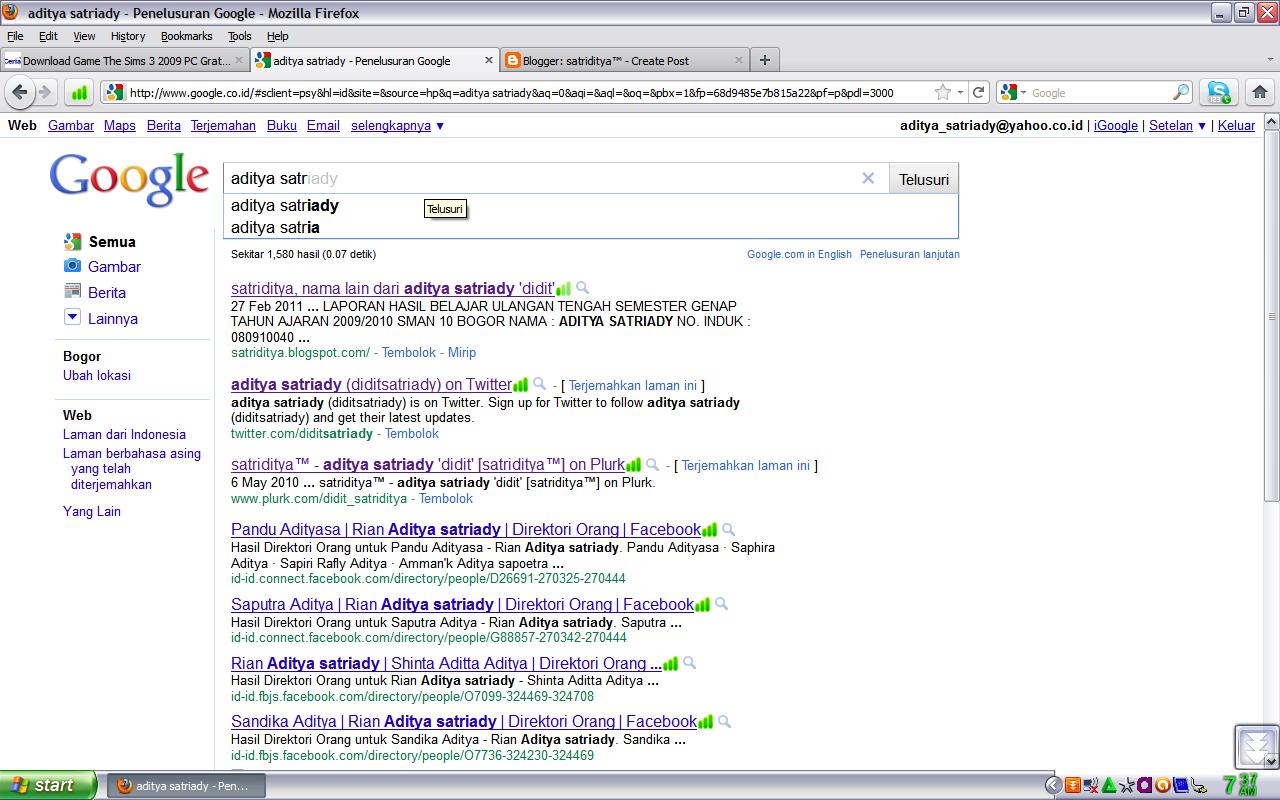Switch to Google.com in English
1280x800 pixels.
coord(799,254)
